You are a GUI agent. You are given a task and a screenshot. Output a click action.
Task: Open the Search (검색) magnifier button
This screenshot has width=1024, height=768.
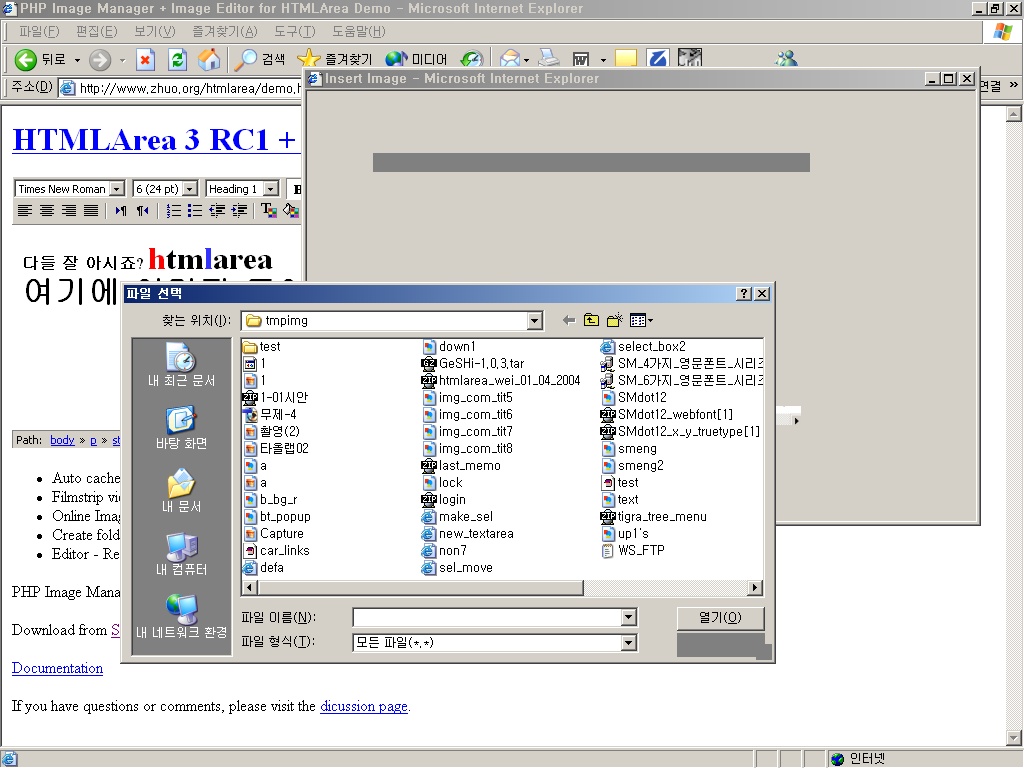click(260, 59)
